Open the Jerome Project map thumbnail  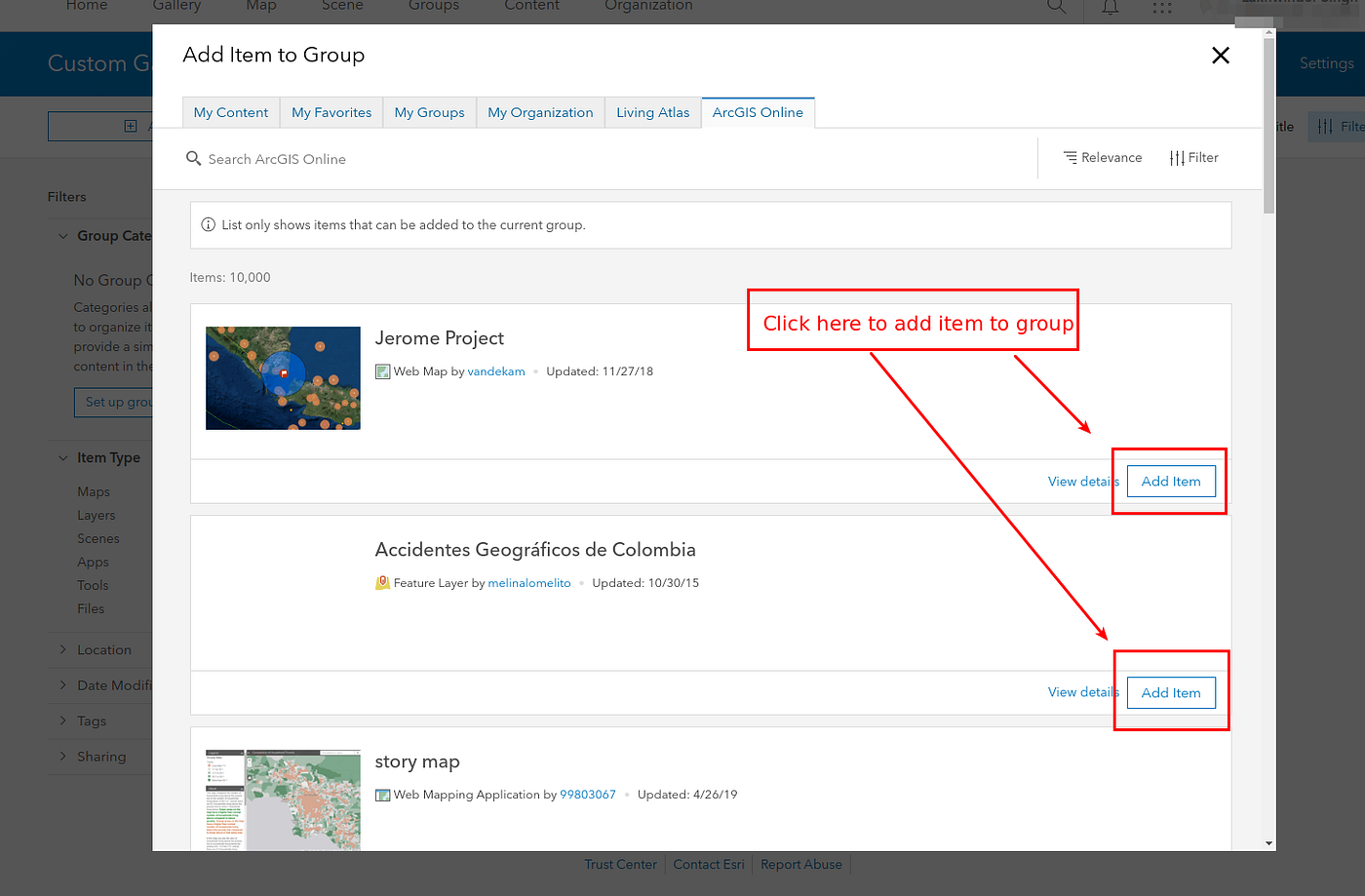point(282,378)
